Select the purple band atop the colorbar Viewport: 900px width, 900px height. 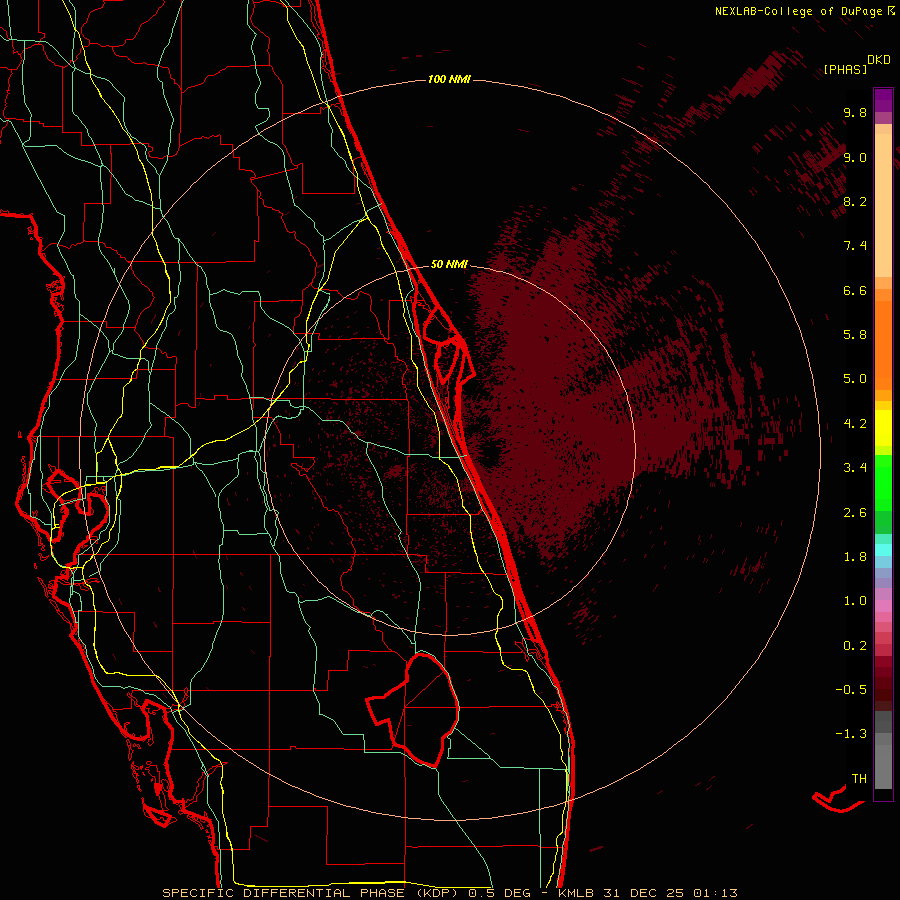point(883,100)
